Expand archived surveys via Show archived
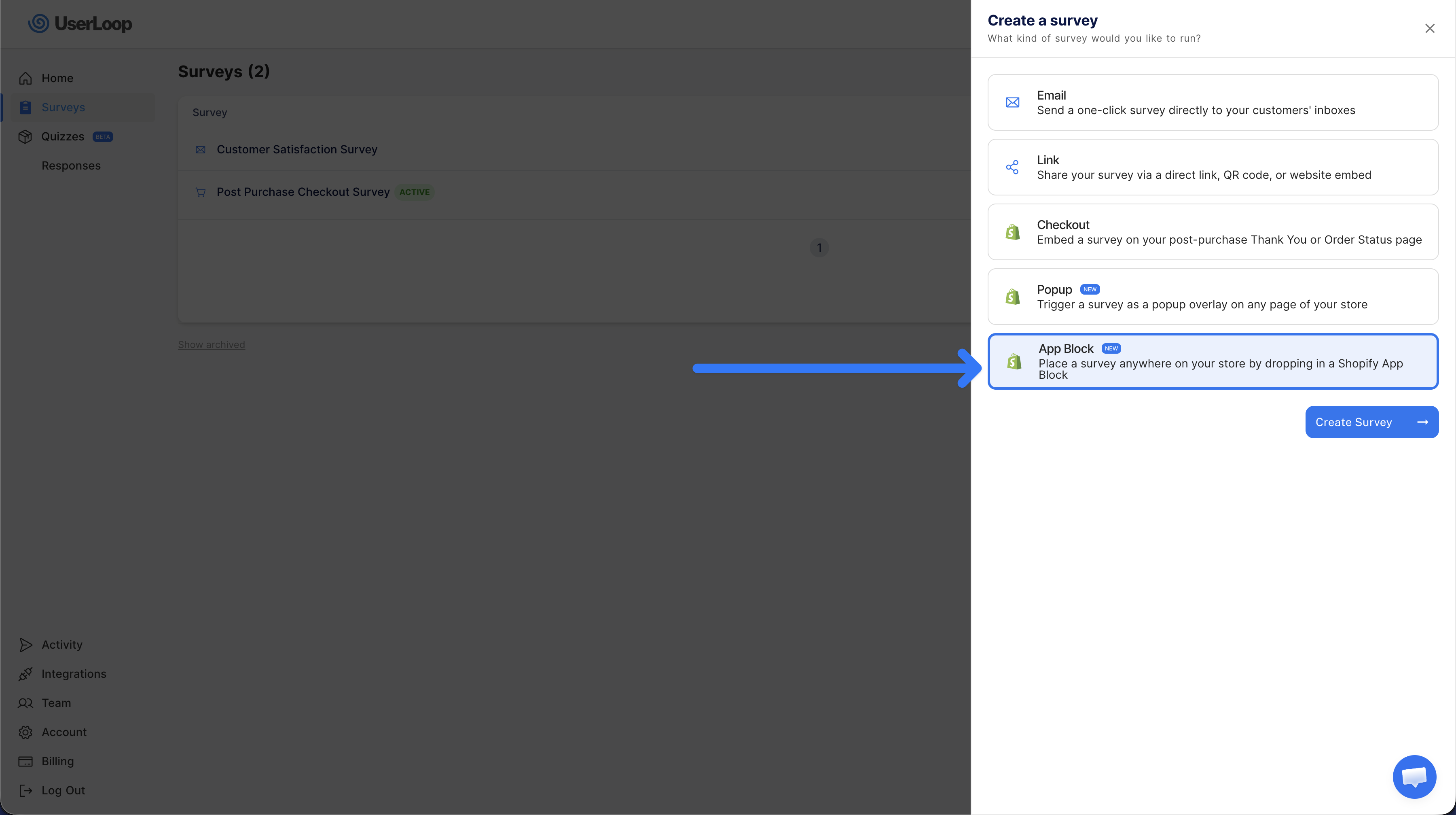1456x815 pixels. click(x=211, y=344)
